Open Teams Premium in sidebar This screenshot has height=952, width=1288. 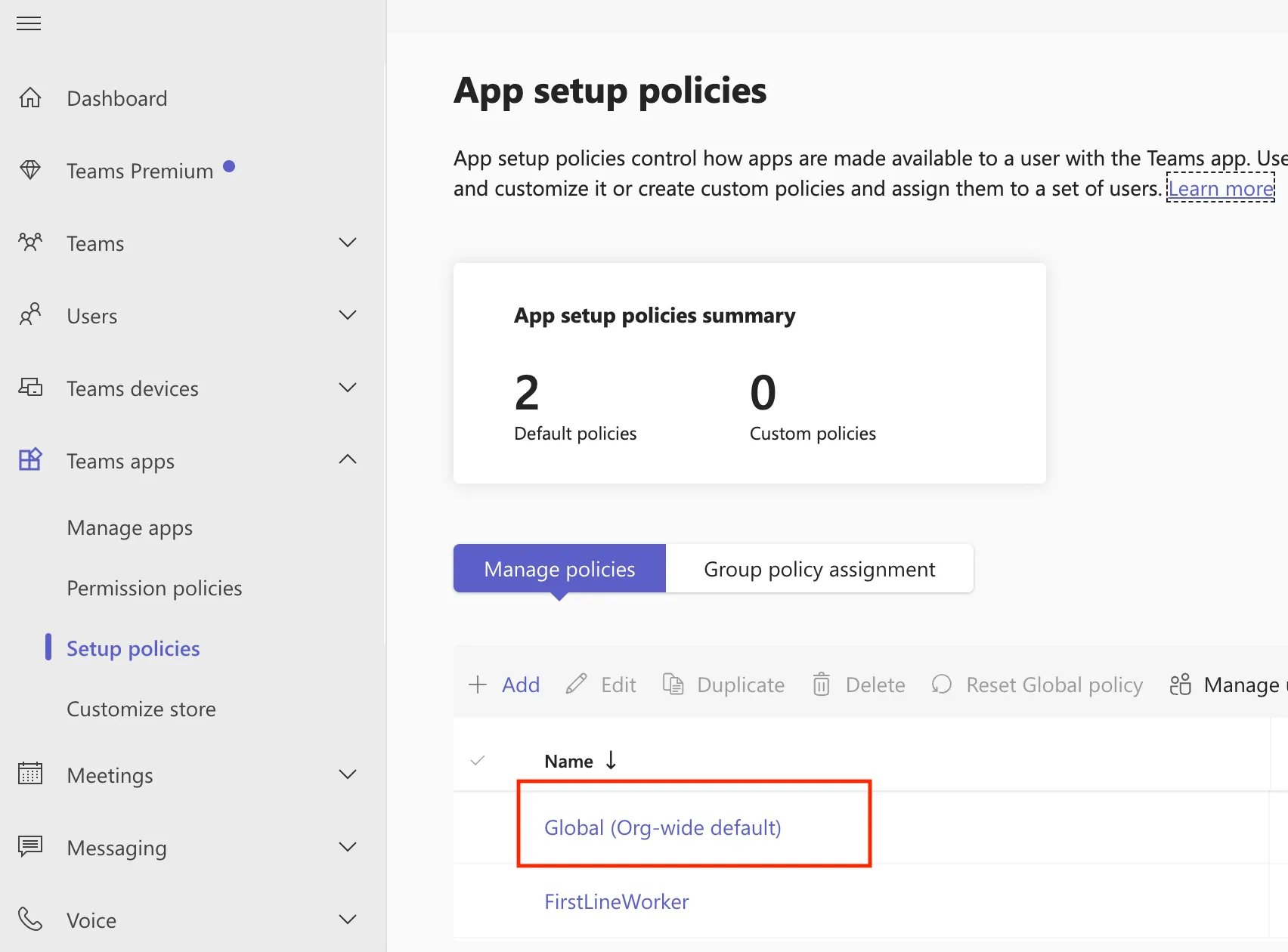140,171
